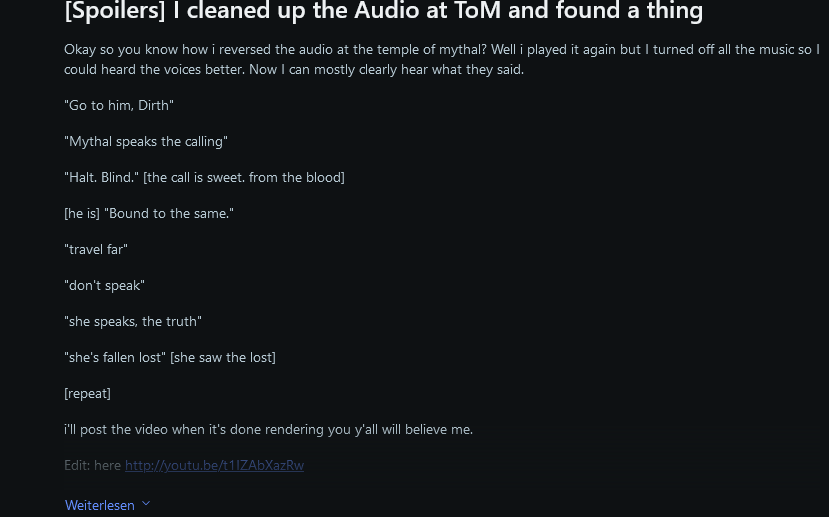This screenshot has width=829, height=517.
Task: Click the "[Spoilers]" tag in the title
Action: [x=115, y=11]
